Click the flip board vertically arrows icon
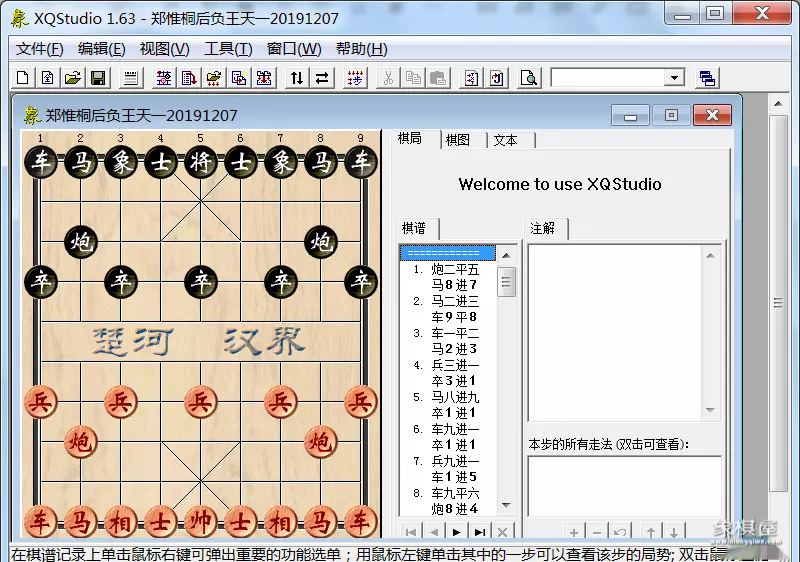 pos(297,78)
